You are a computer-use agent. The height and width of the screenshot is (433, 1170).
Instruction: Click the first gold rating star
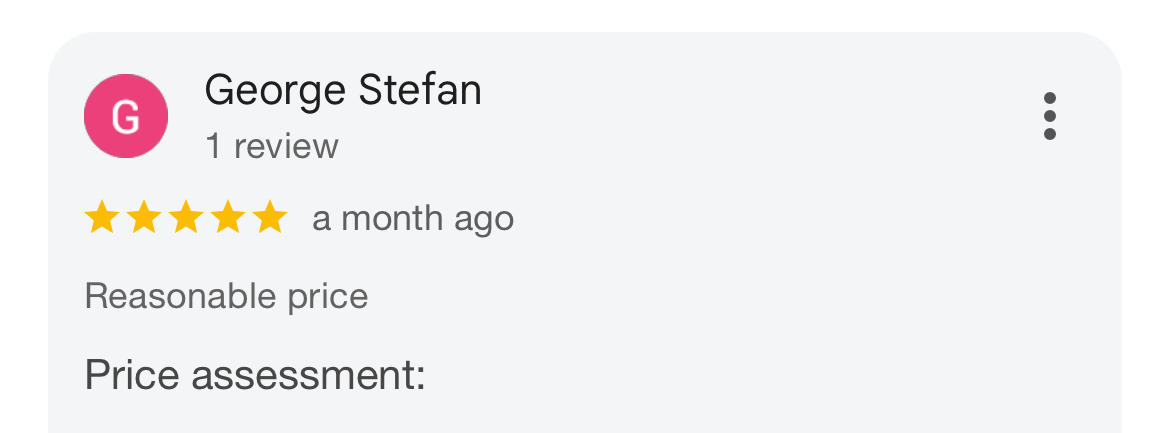tap(101, 218)
